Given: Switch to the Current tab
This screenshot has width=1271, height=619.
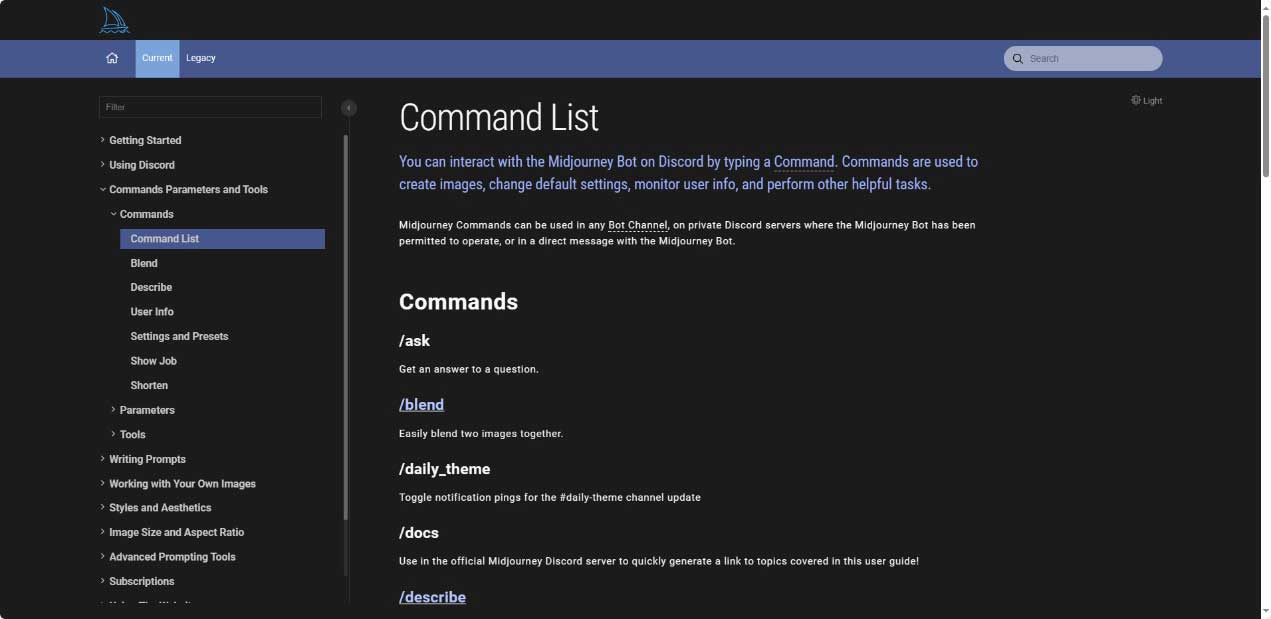Looking at the screenshot, I should (x=157, y=58).
